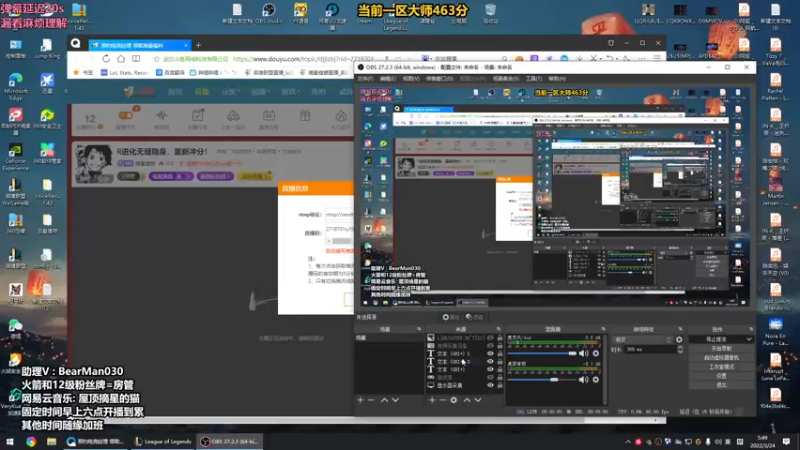Click 退出 button in OBS controls

coord(721,385)
